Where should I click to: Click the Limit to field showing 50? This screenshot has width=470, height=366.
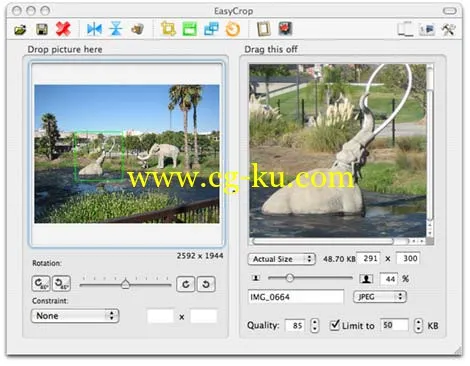pos(394,325)
